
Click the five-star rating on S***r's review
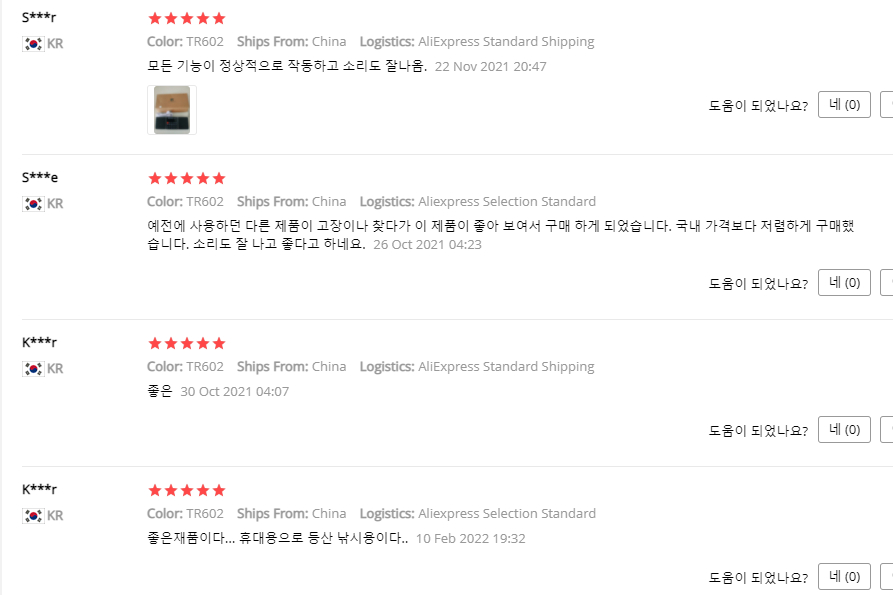(x=187, y=18)
